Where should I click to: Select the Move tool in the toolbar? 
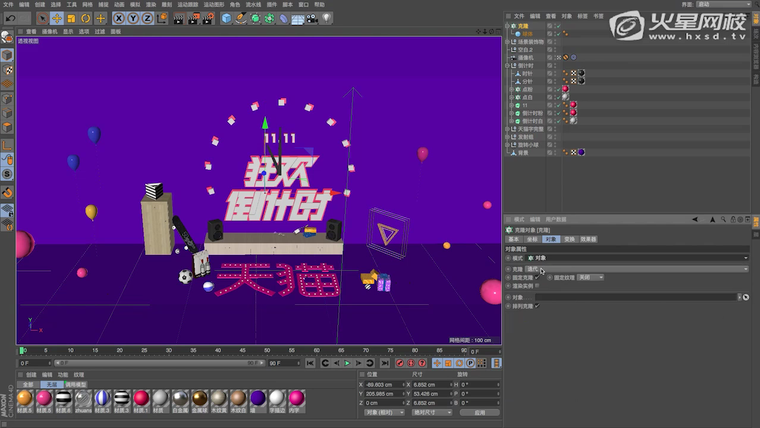[x=56, y=18]
